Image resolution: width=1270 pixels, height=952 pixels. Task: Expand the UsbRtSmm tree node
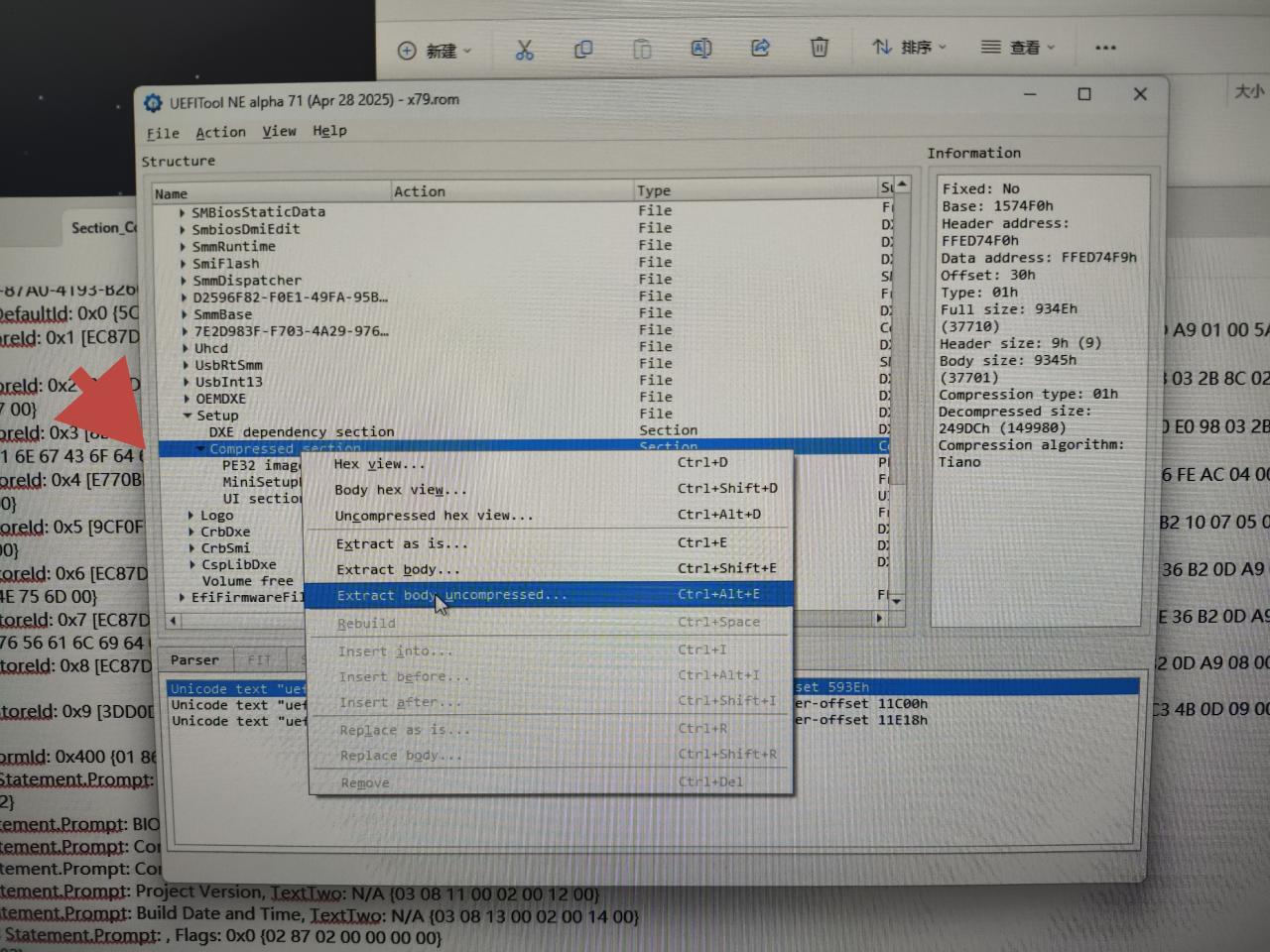click(186, 365)
